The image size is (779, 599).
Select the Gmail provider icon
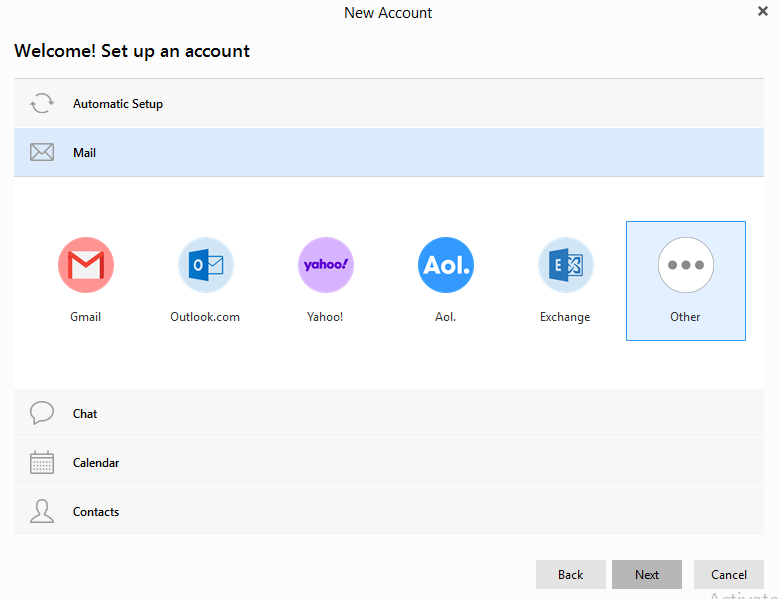pyautogui.click(x=86, y=265)
